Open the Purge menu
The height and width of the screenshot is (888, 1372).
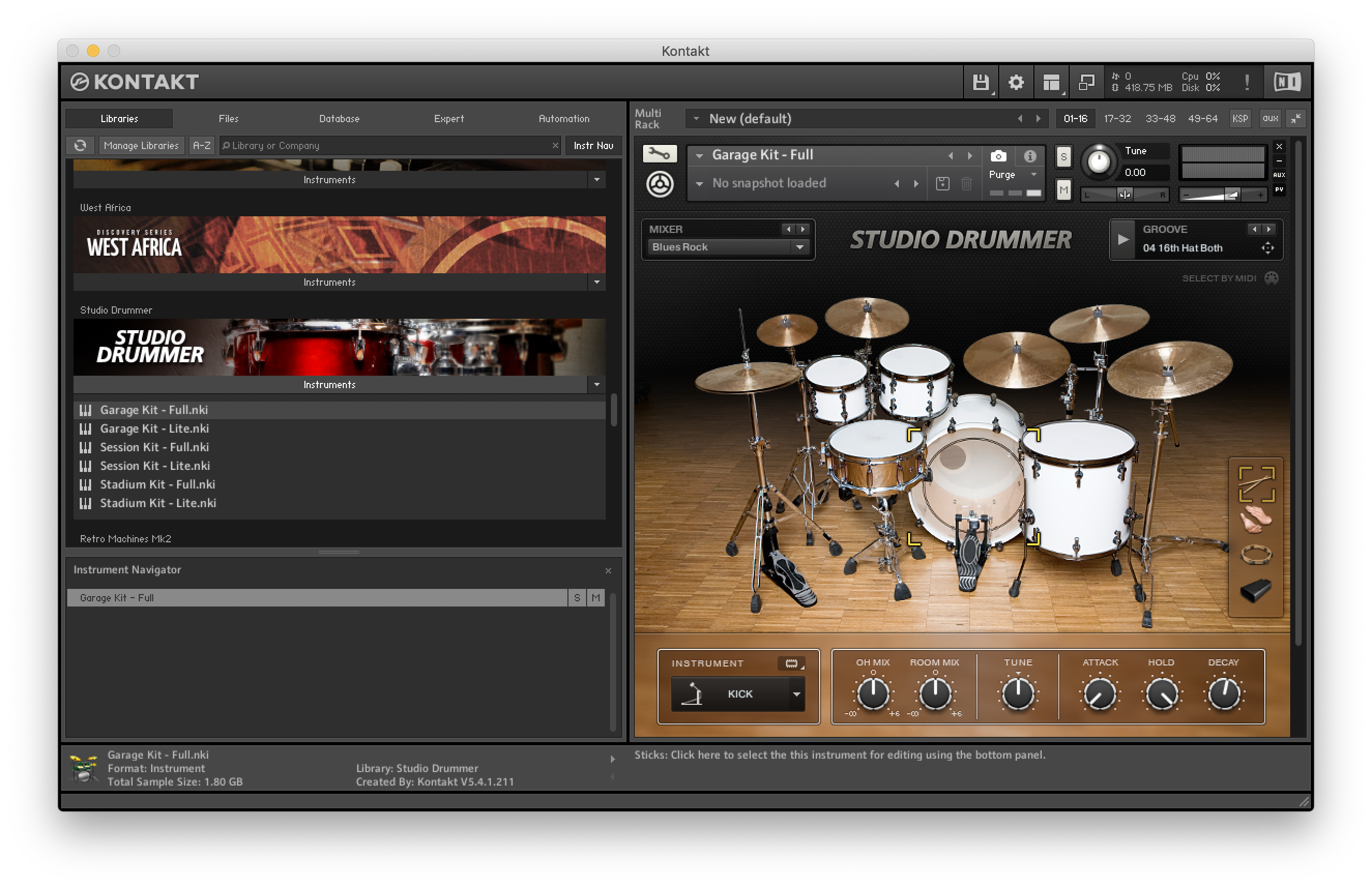pyautogui.click(x=1013, y=174)
